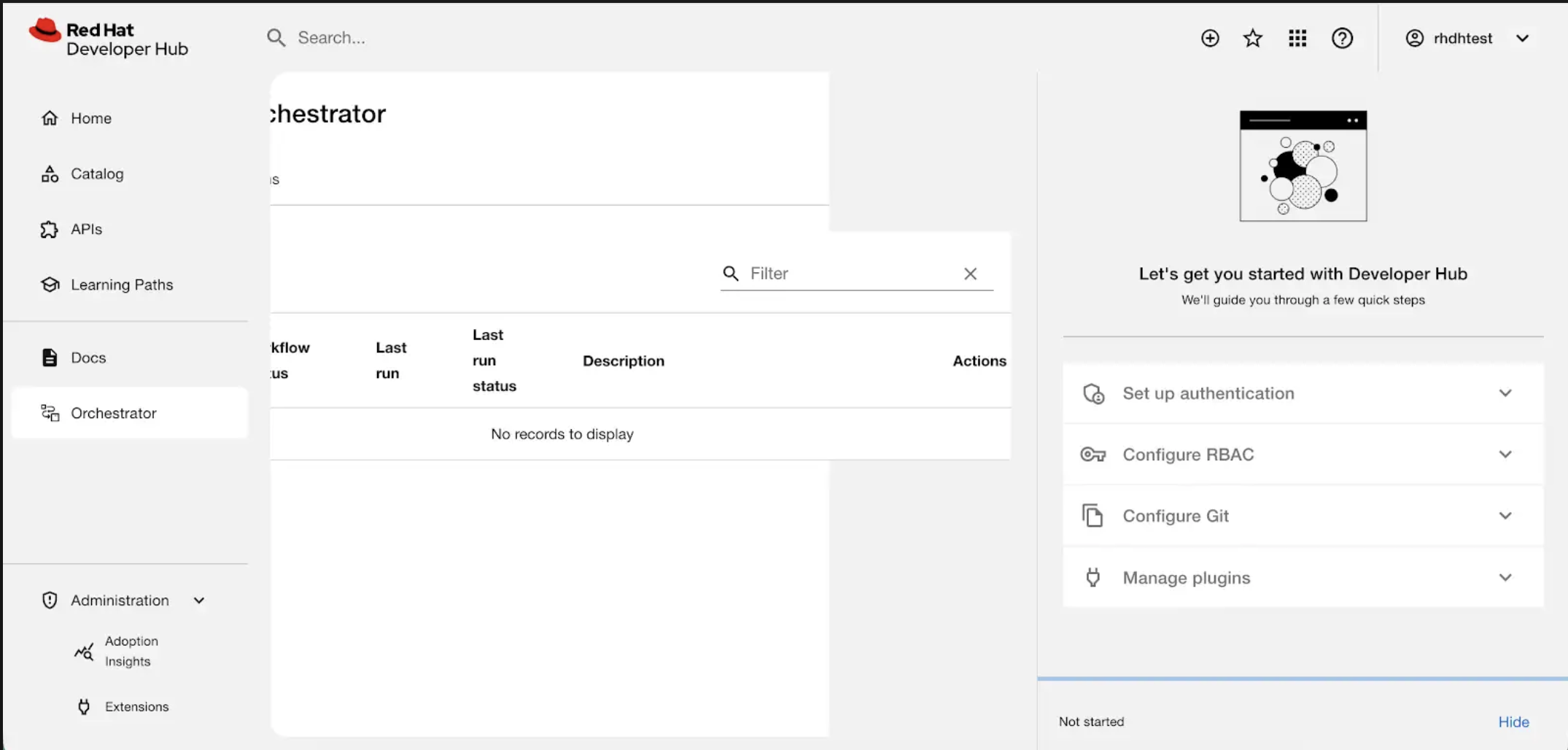This screenshot has height=750, width=1568.
Task: Open Learning Paths from sidebar
Action: tap(121, 285)
